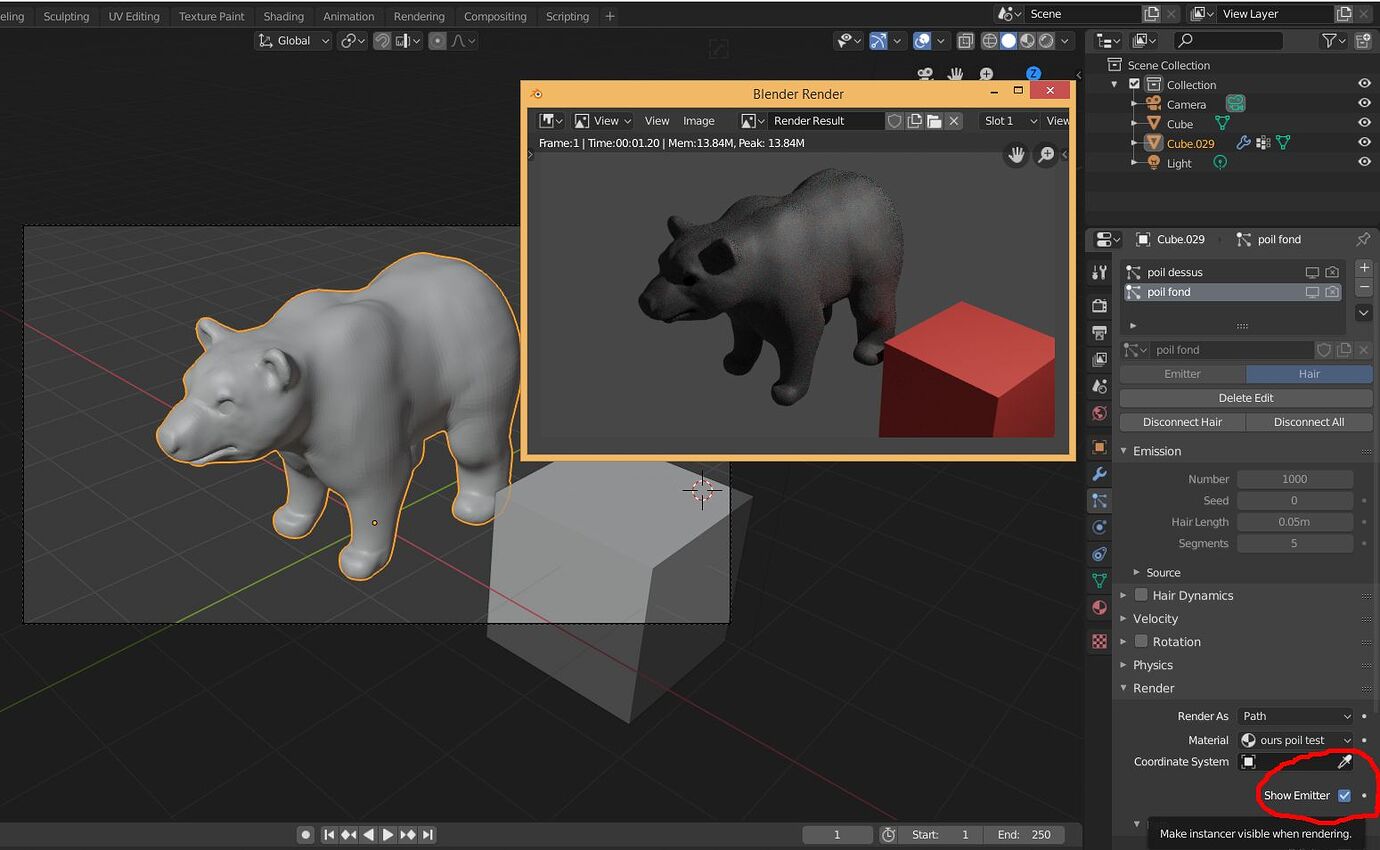The height and width of the screenshot is (850, 1380).
Task: Select the Emitter particle type button
Action: 1182,374
